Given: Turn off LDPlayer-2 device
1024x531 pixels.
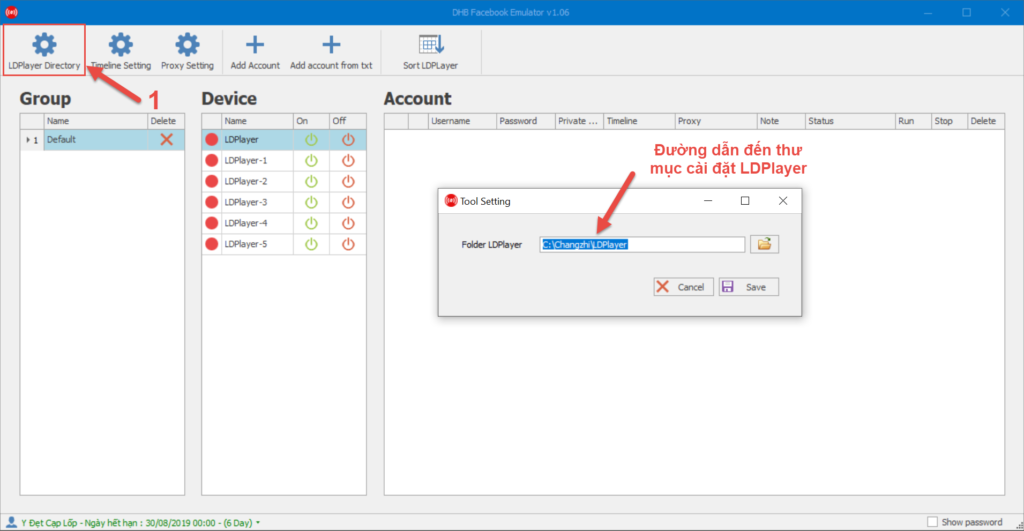Looking at the screenshot, I should point(348,181).
